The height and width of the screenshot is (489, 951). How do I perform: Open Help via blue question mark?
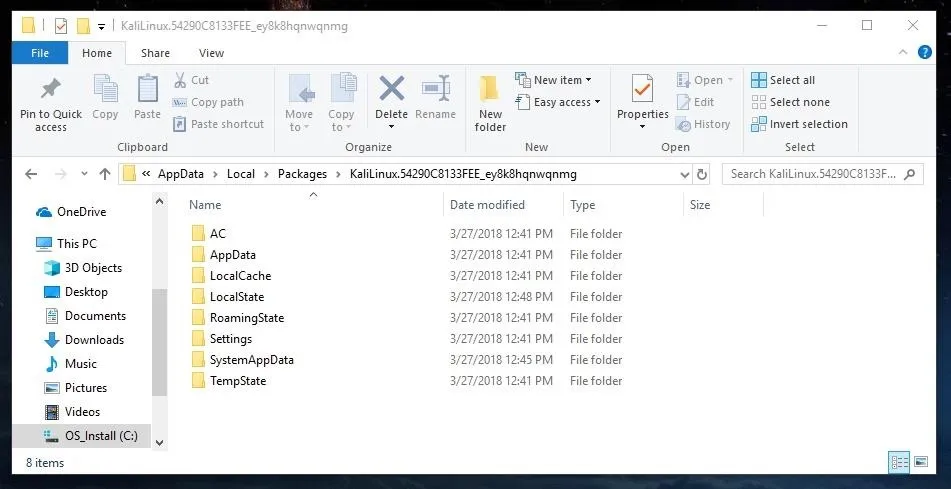tap(924, 52)
